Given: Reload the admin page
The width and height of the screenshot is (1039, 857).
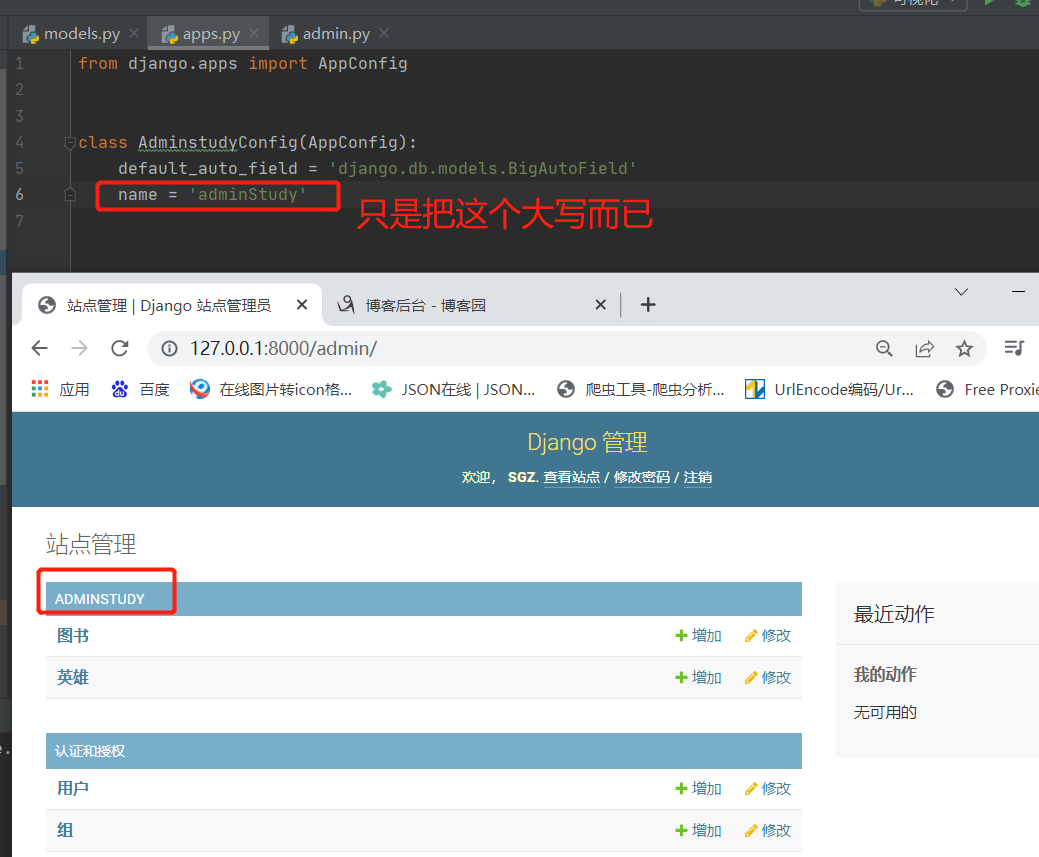Looking at the screenshot, I should 120,349.
